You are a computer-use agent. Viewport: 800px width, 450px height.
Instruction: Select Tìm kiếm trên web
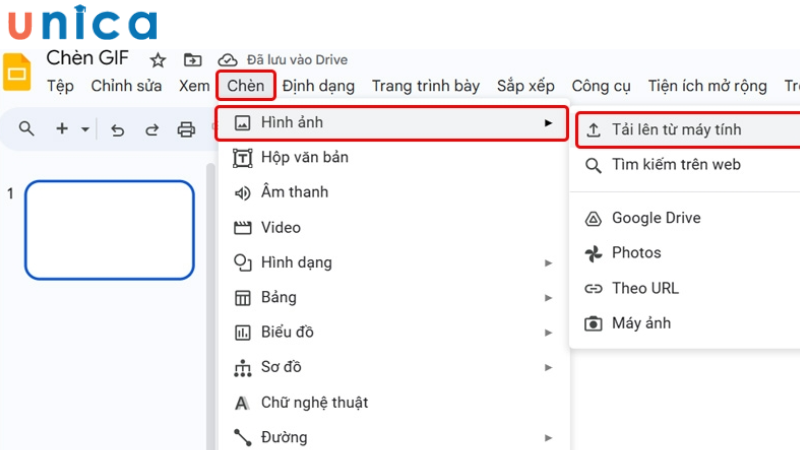point(686,165)
